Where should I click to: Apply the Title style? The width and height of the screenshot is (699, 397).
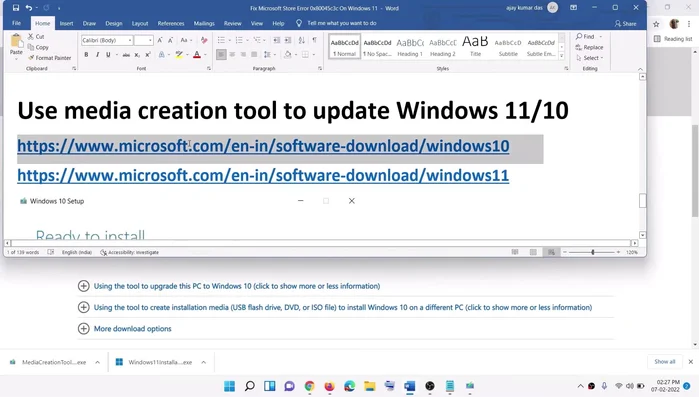[475, 47]
